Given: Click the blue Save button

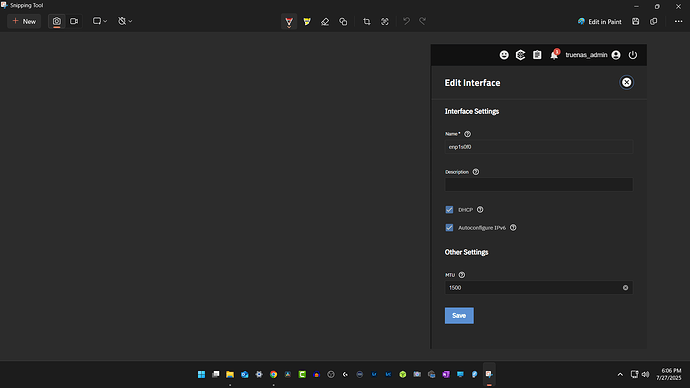Looking at the screenshot, I should click(x=459, y=315).
